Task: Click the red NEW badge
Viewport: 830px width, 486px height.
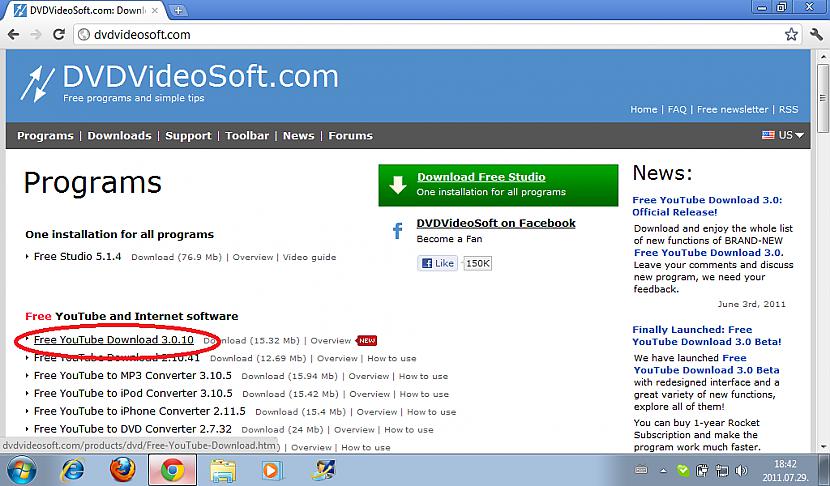Action: [366, 341]
